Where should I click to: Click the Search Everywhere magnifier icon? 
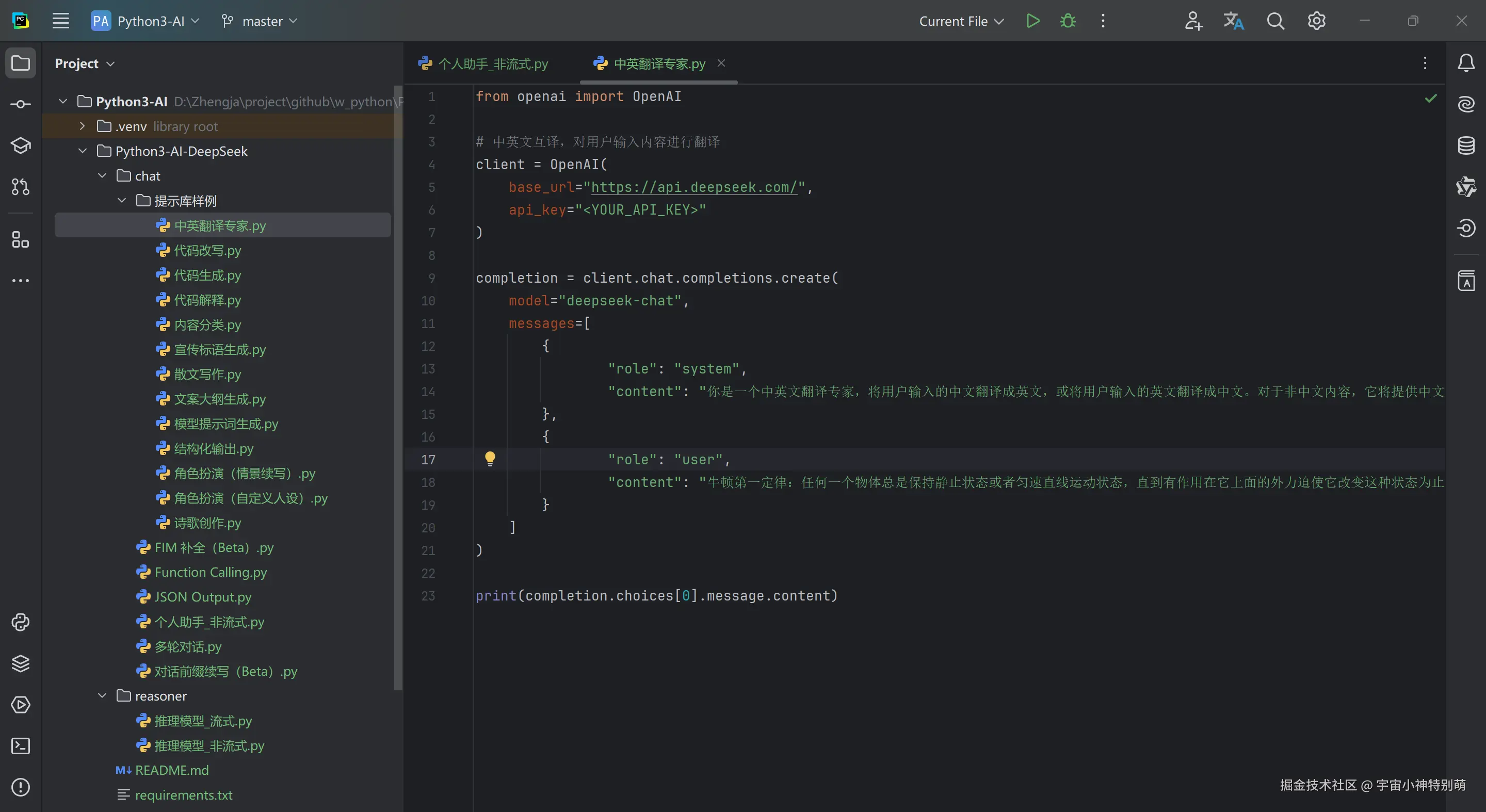1275,21
